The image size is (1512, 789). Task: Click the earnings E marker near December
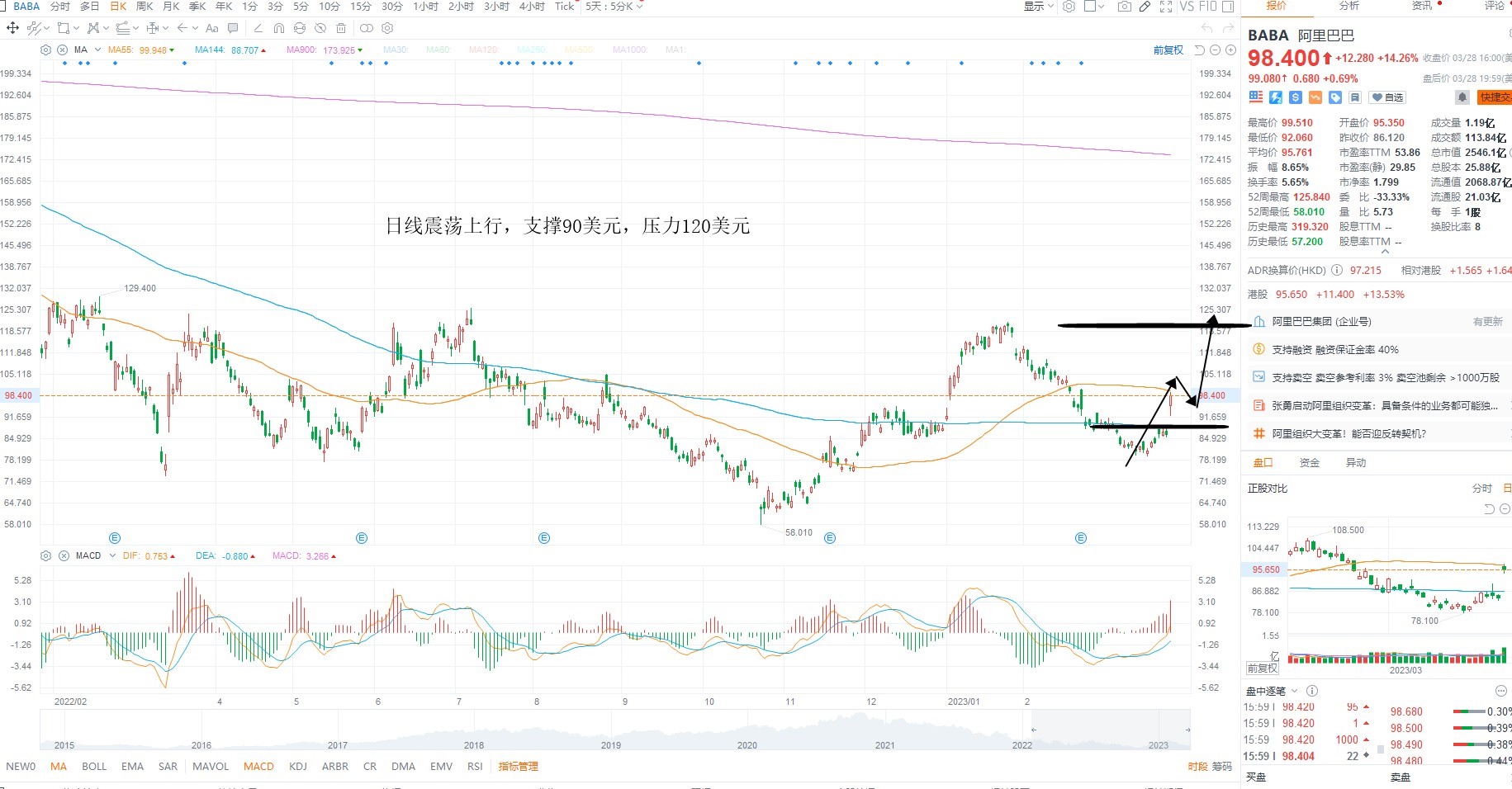click(x=830, y=538)
